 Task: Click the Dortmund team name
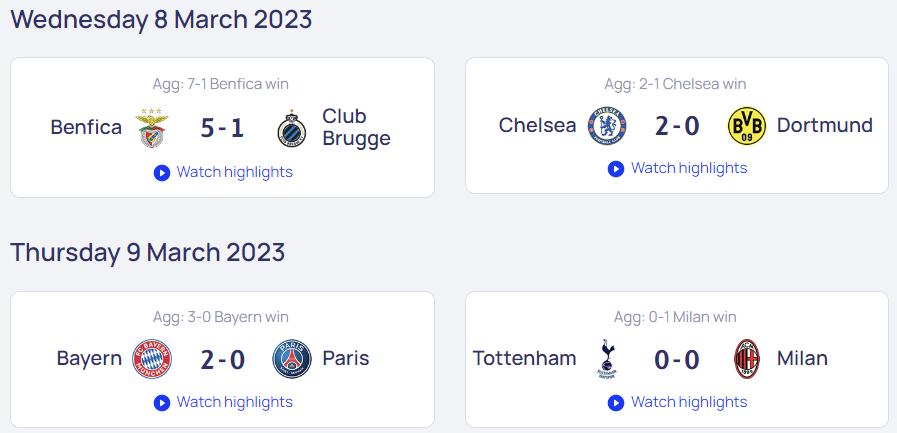824,125
